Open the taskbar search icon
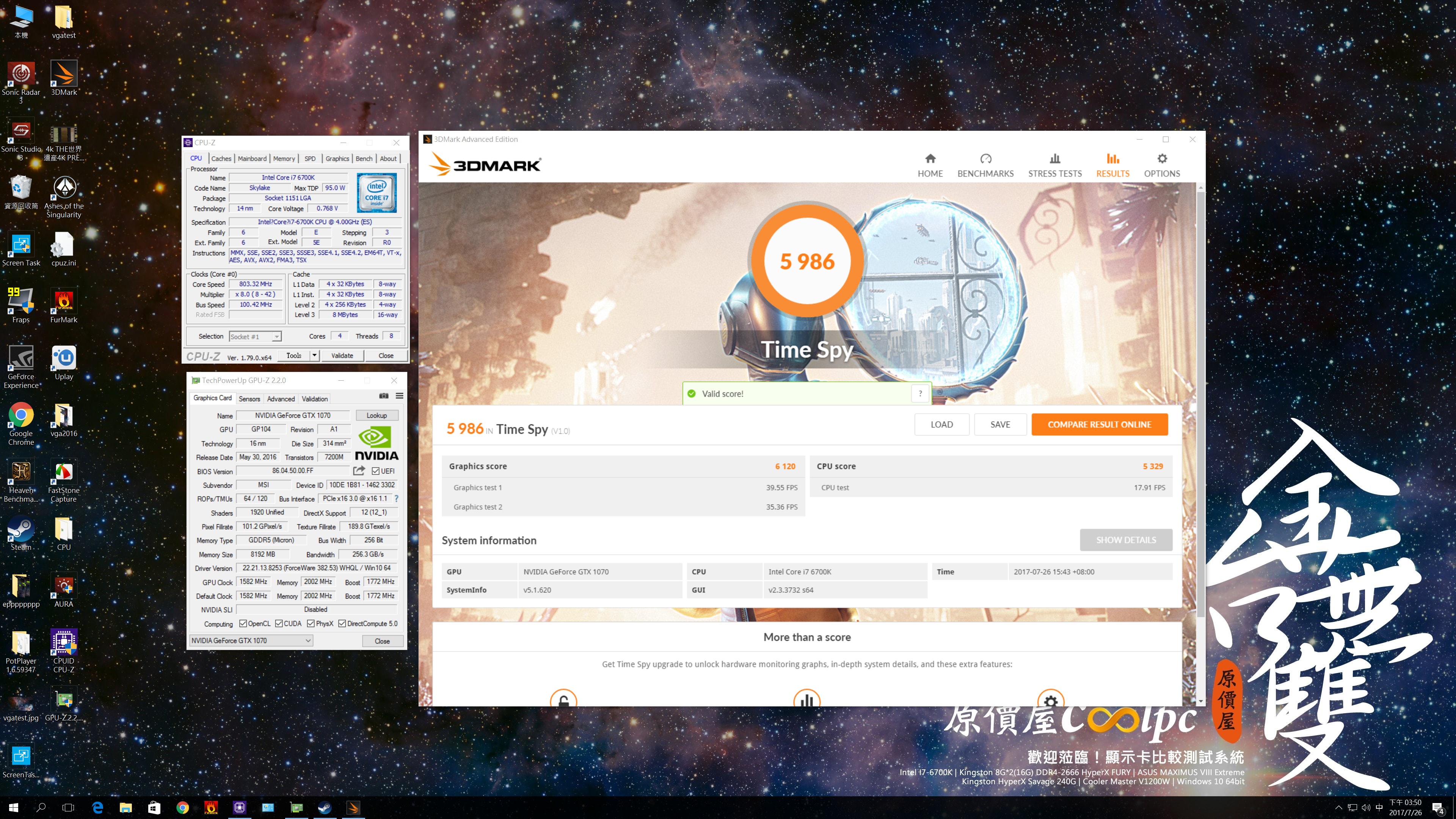 pos(41,808)
